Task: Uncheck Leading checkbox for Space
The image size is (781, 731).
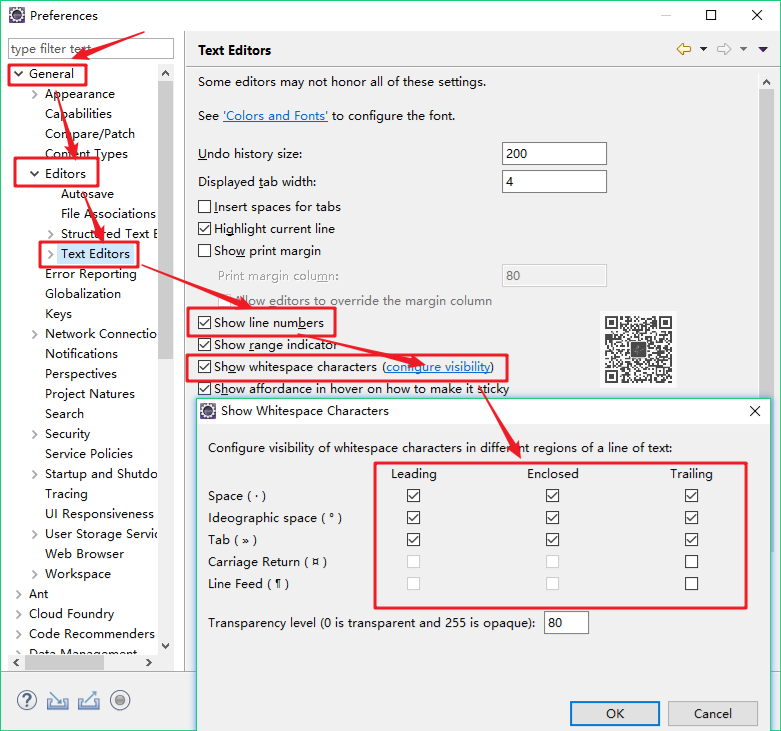Action: 413,495
